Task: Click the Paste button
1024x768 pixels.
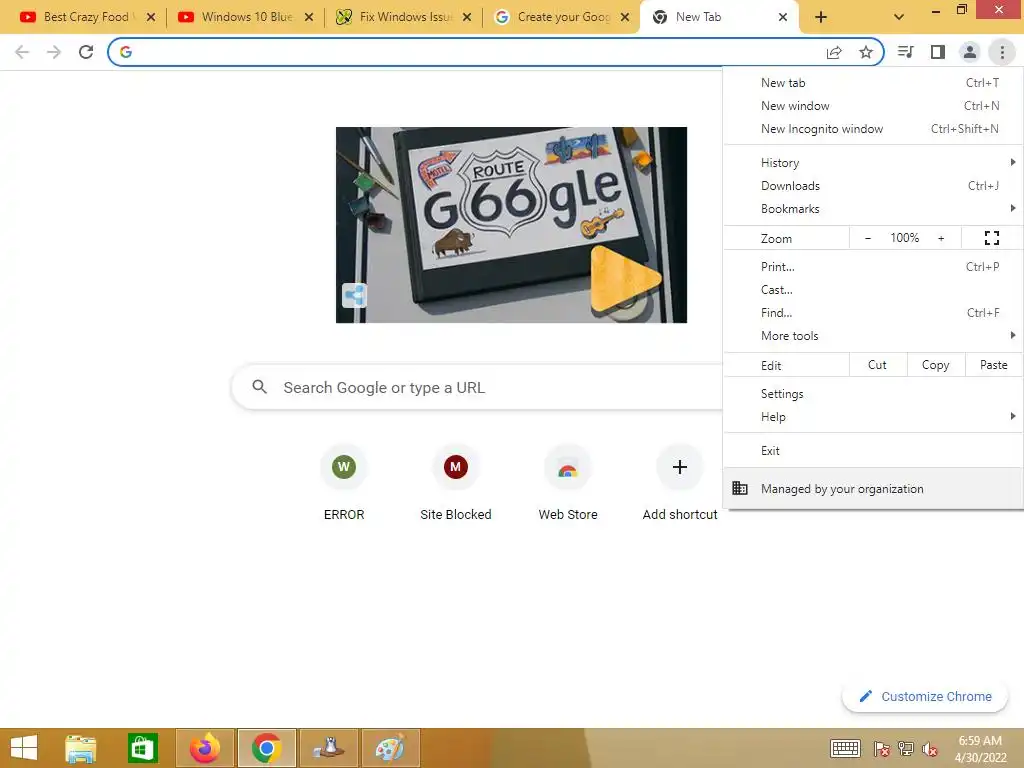Action: pyautogui.click(x=993, y=365)
